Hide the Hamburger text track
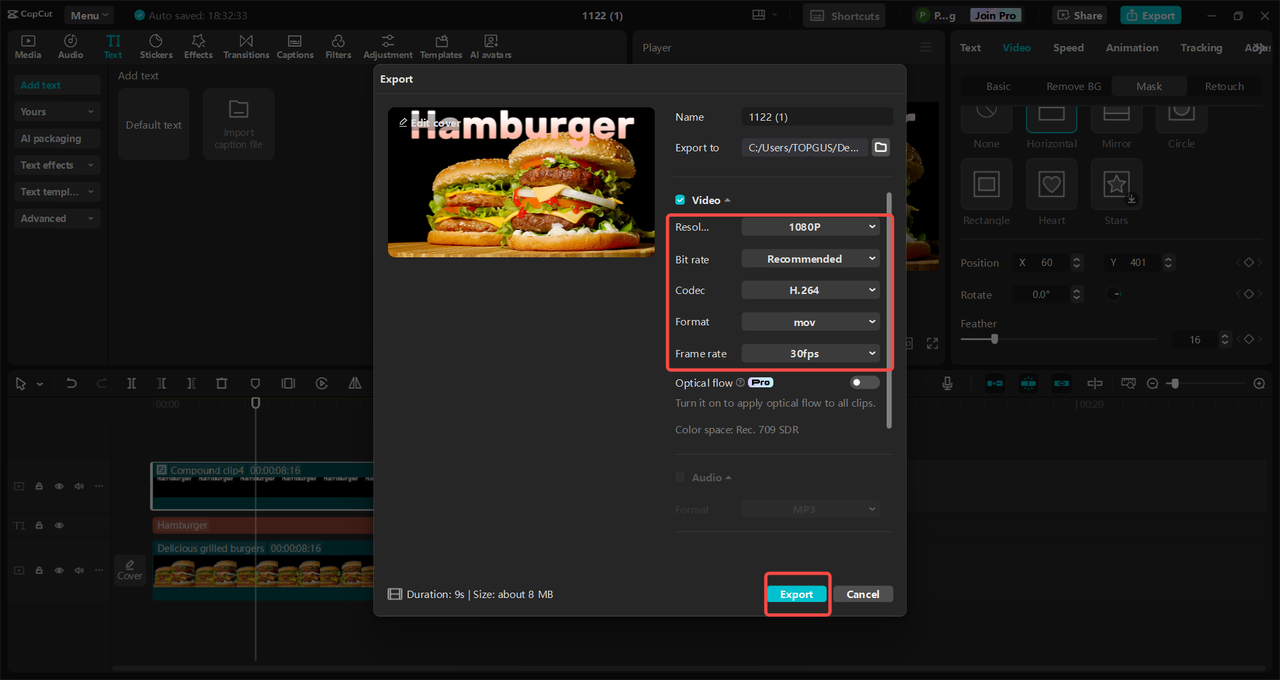Viewport: 1280px width, 680px height. pos(59,525)
